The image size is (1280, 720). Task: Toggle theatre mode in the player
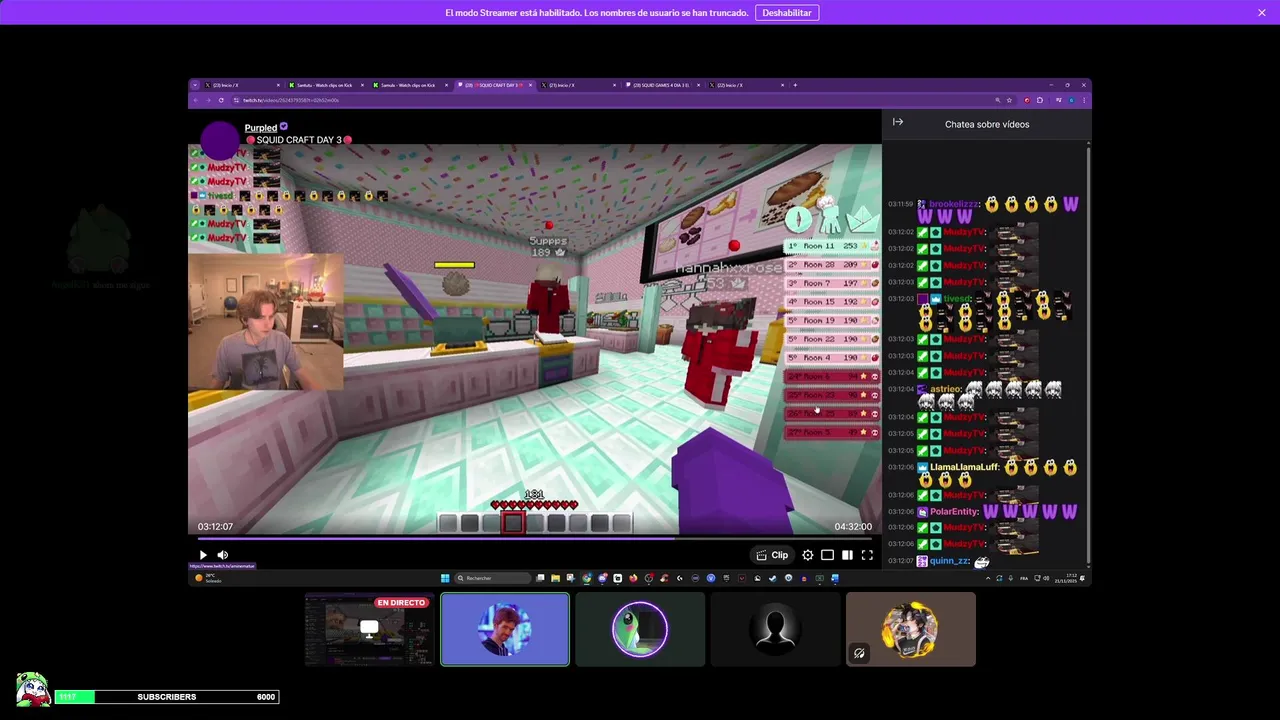827,555
